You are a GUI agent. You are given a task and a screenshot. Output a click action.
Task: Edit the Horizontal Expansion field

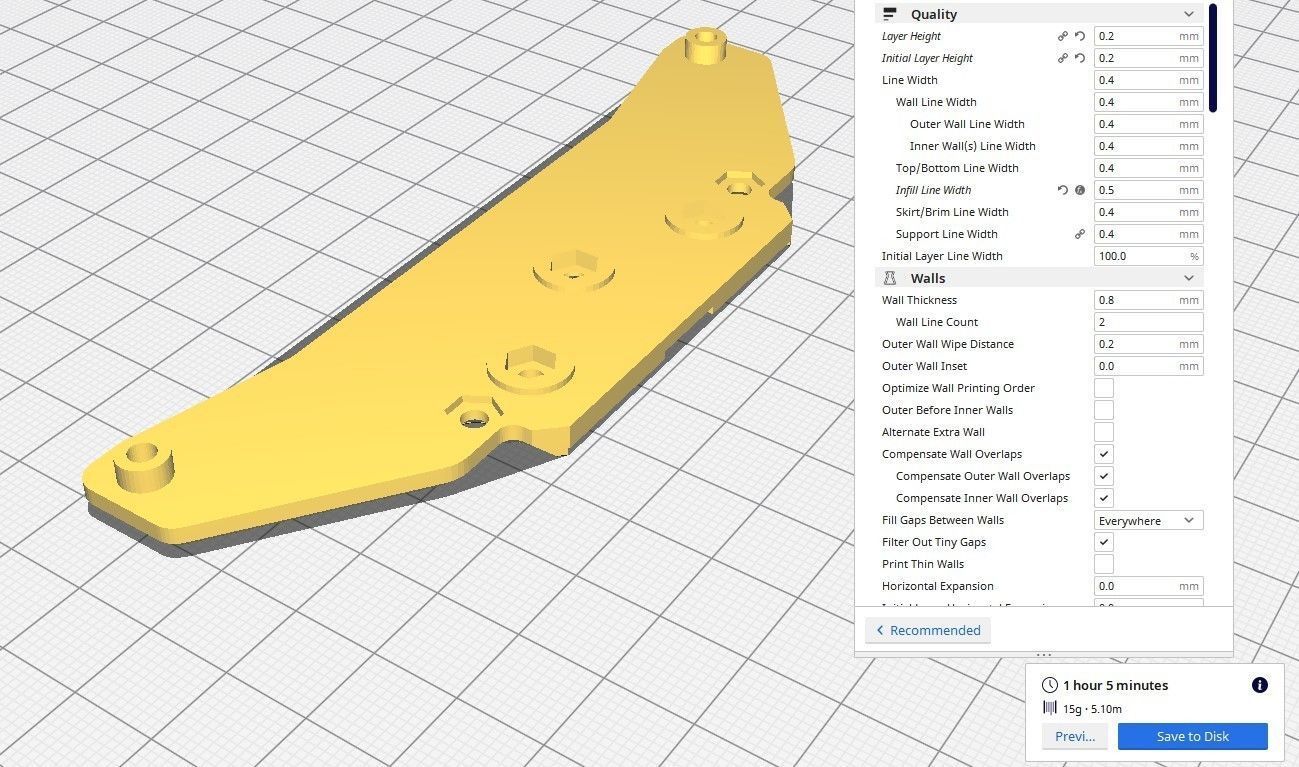click(1148, 586)
